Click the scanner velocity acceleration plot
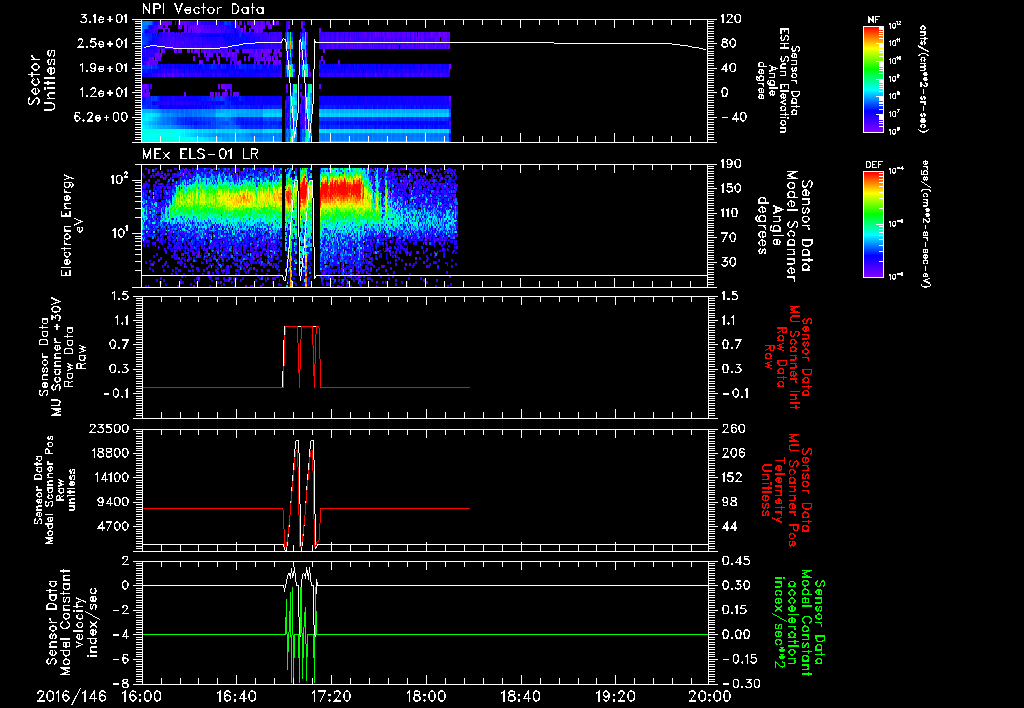Viewport: 1024px width, 708px height. [425, 622]
